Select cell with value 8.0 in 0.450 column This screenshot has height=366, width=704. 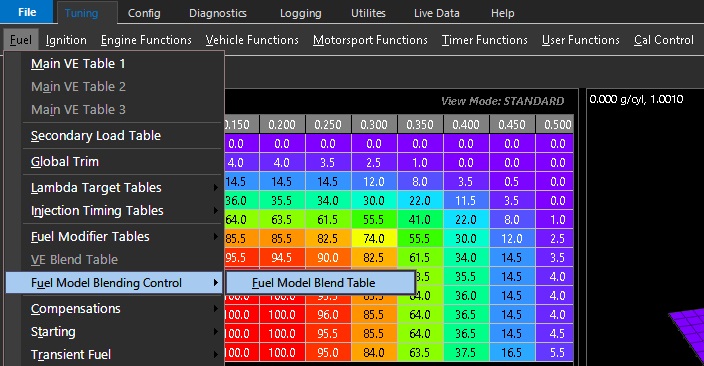[512, 220]
